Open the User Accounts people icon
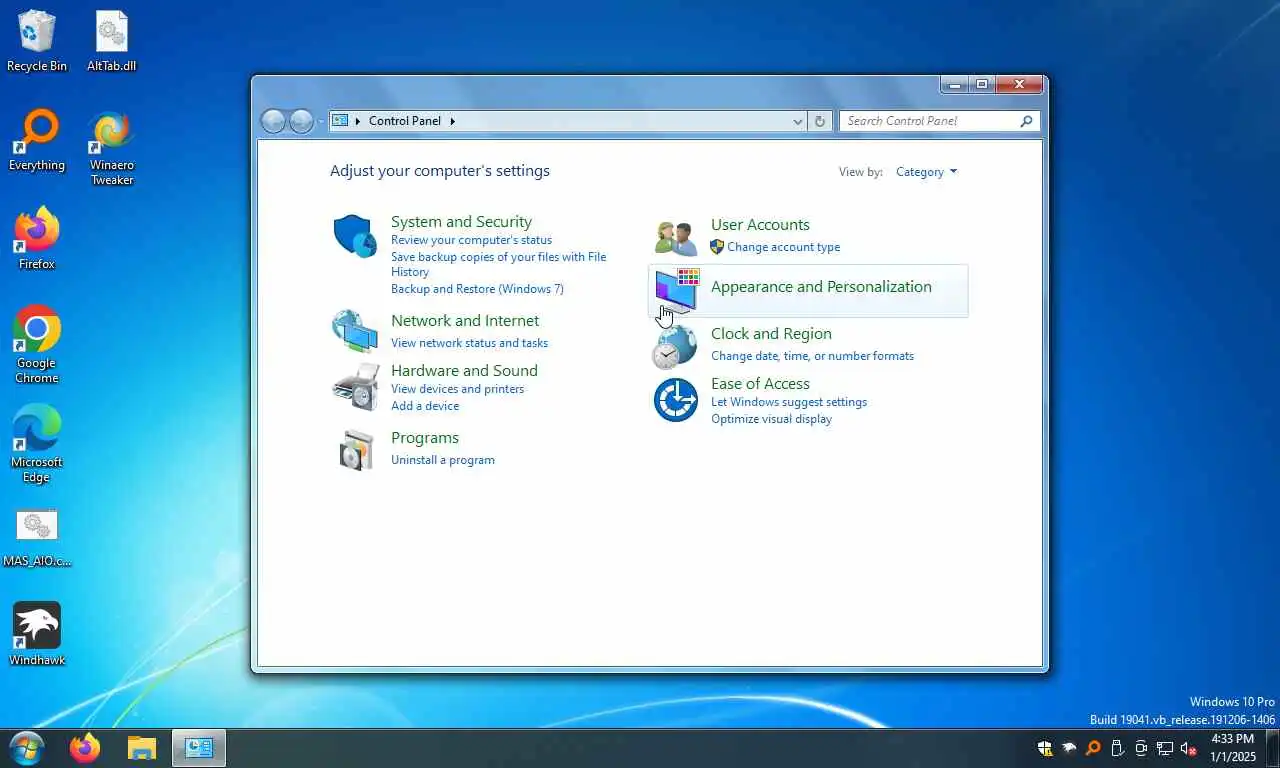Image resolution: width=1280 pixels, height=768 pixels. coord(676,238)
